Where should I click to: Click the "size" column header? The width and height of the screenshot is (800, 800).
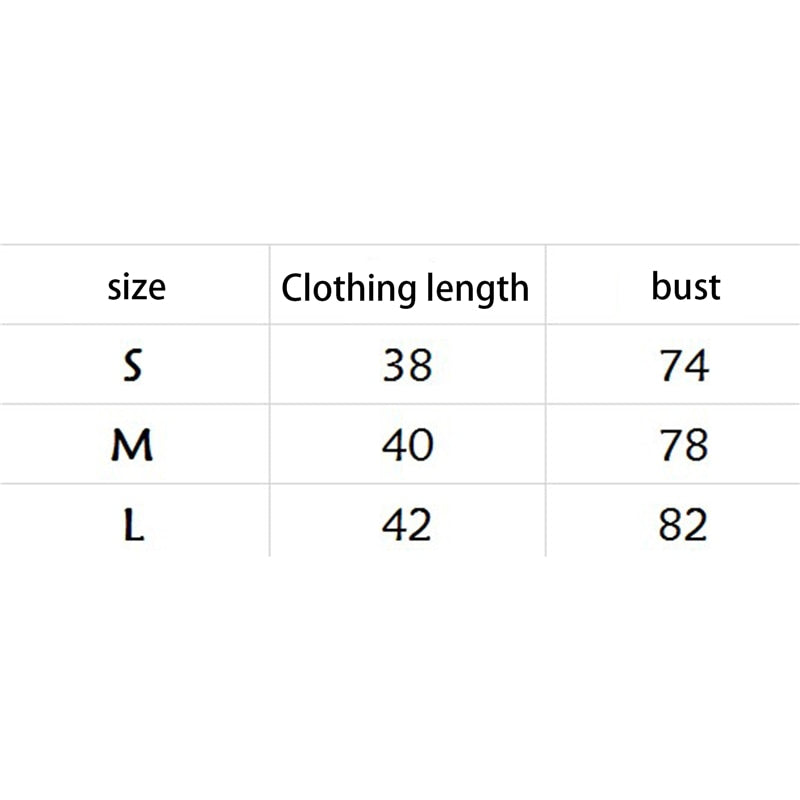(x=136, y=288)
